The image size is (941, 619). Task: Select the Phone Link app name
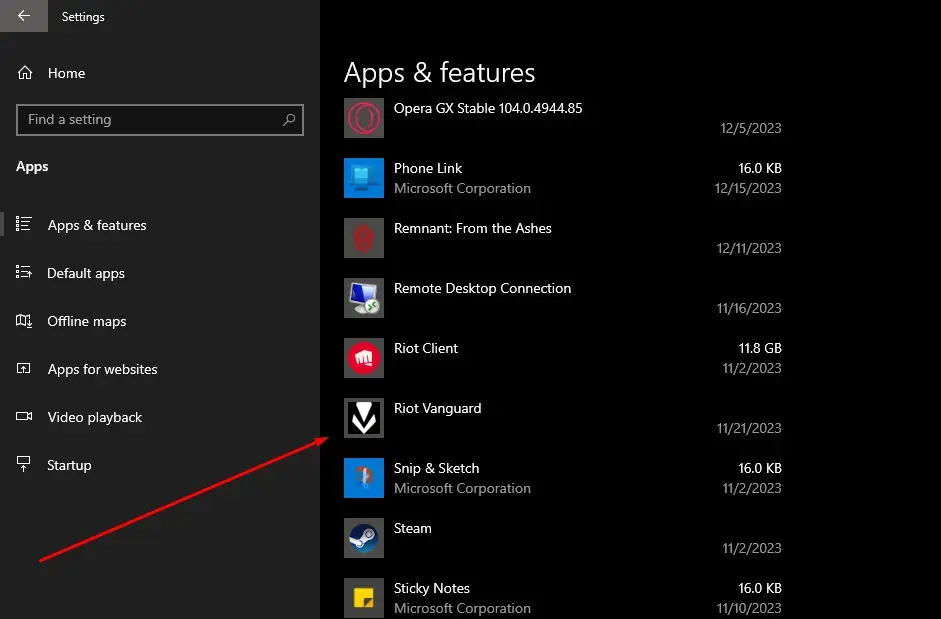pyautogui.click(x=428, y=168)
